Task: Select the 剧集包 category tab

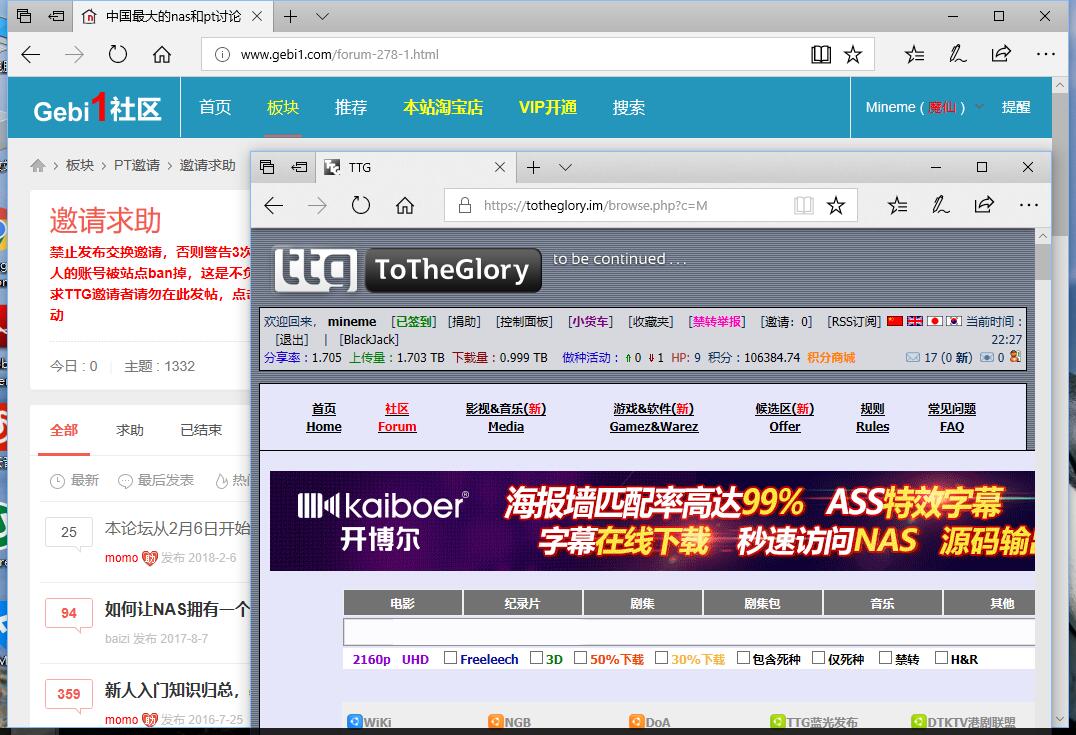Action: 762,603
